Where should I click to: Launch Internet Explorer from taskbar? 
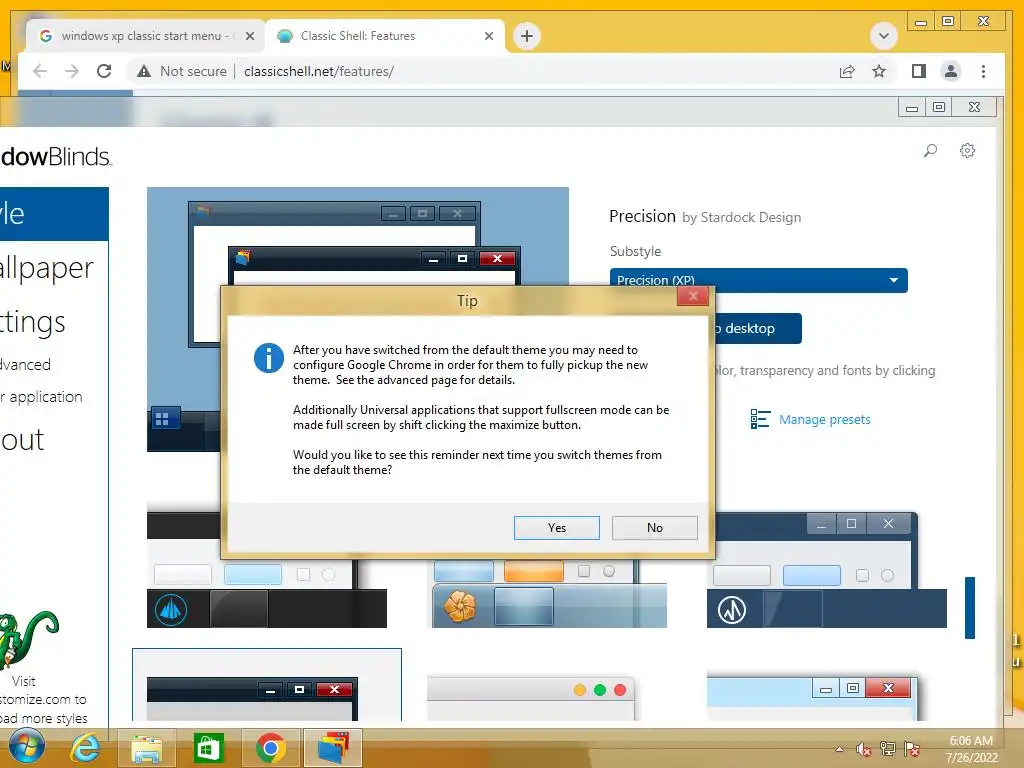coord(86,747)
